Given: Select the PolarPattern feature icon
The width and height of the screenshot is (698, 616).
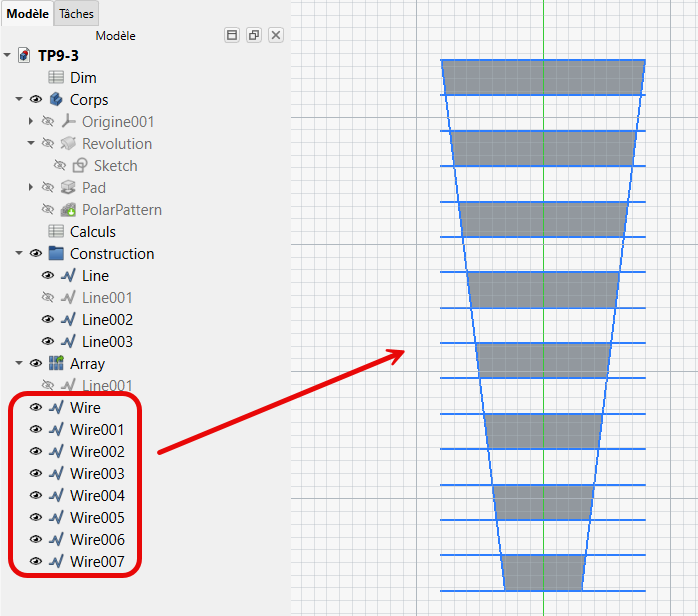Looking at the screenshot, I should pyautogui.click(x=68, y=210).
